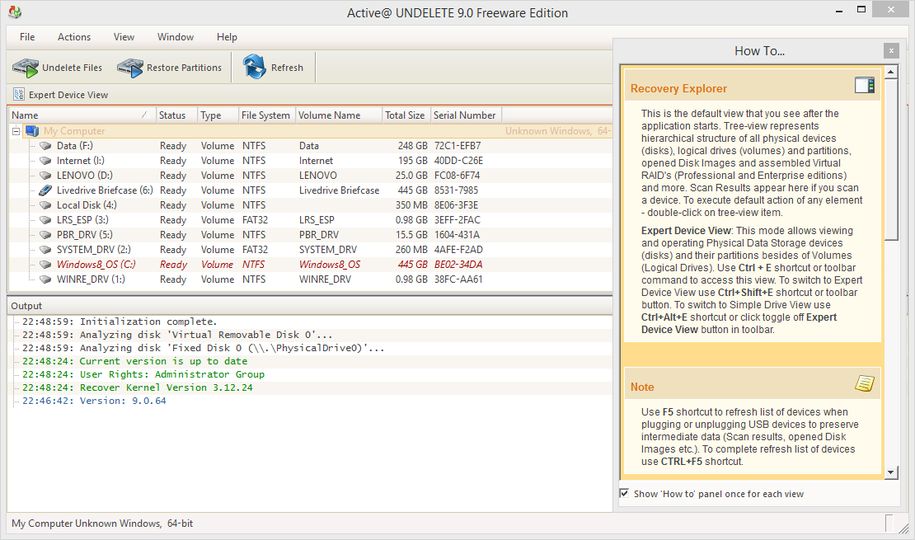Viewport: 915px width, 540px height.
Task: Sort by the Name column header
Action: pyautogui.click(x=81, y=115)
